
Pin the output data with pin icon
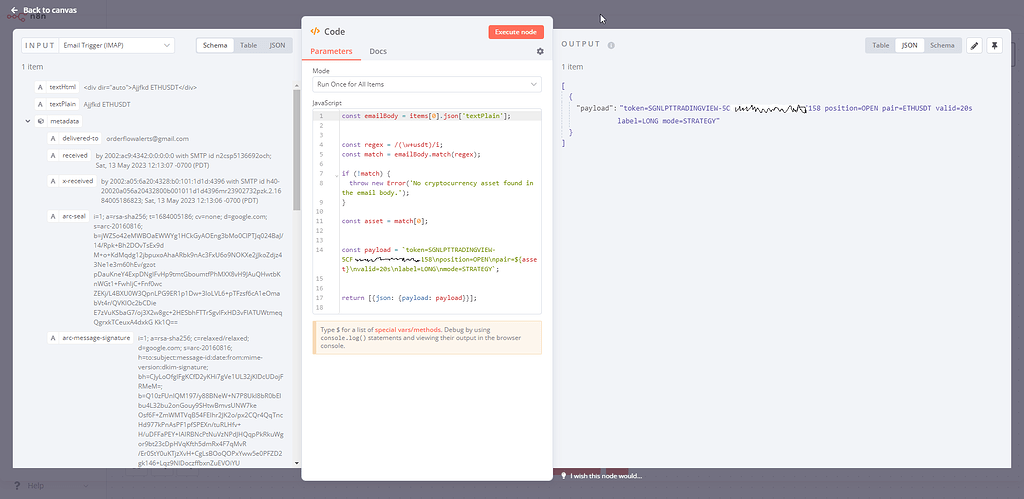coord(994,45)
